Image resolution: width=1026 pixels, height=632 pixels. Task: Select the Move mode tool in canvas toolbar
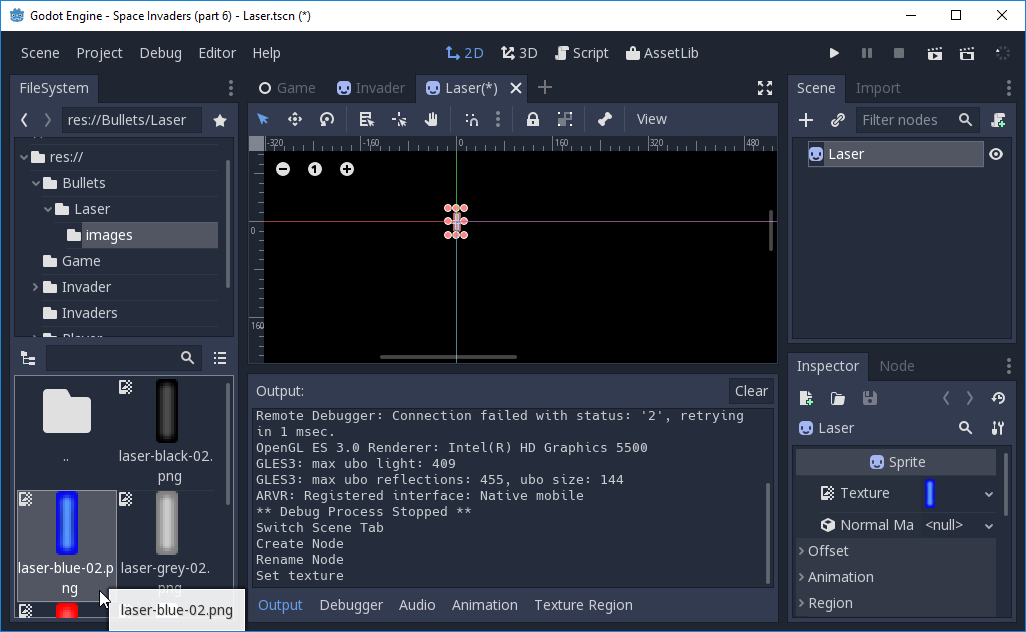[296, 119]
